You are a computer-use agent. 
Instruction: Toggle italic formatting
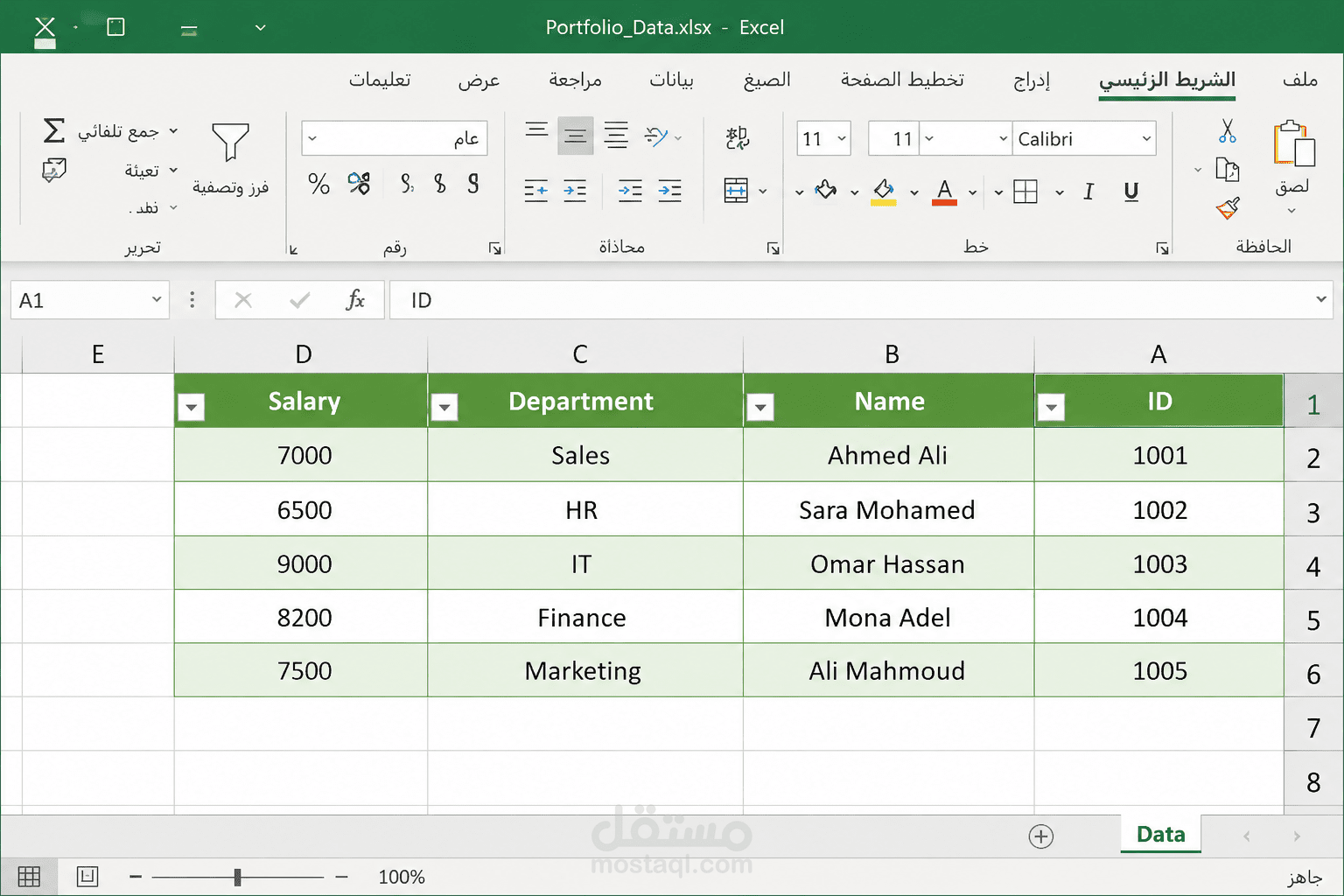pyautogui.click(x=1088, y=192)
